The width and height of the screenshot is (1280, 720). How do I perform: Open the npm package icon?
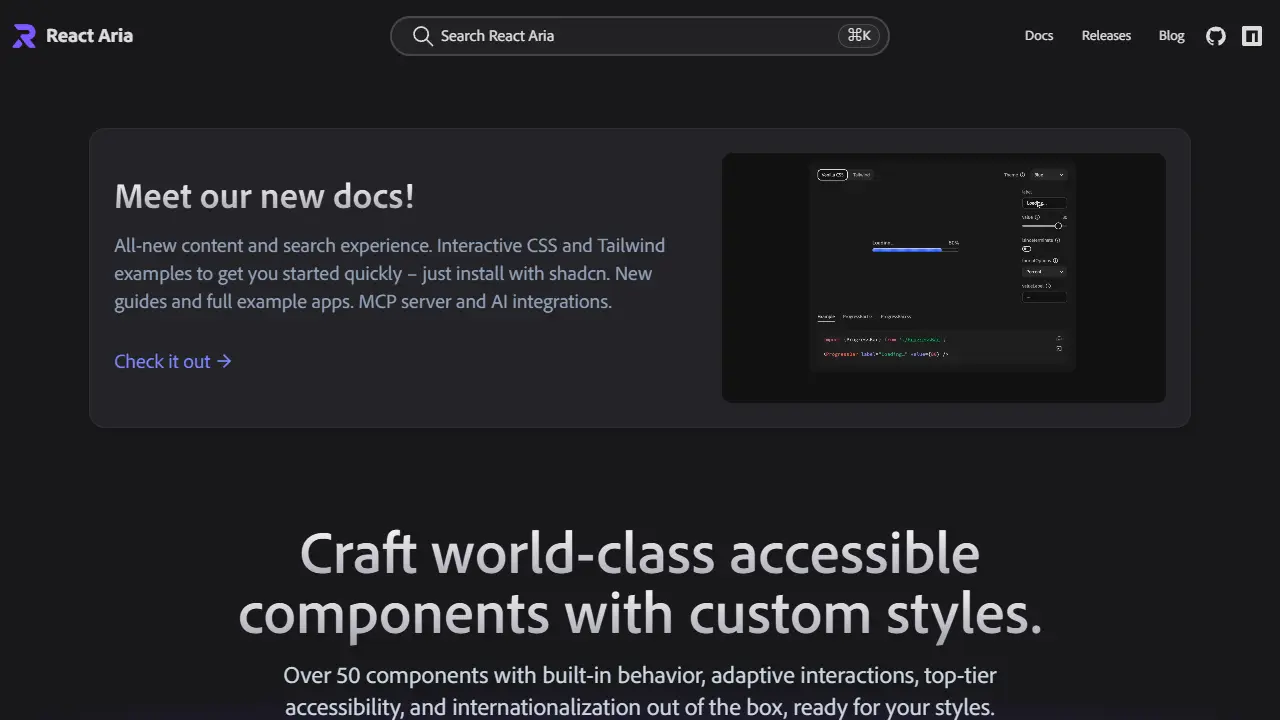click(x=1252, y=36)
